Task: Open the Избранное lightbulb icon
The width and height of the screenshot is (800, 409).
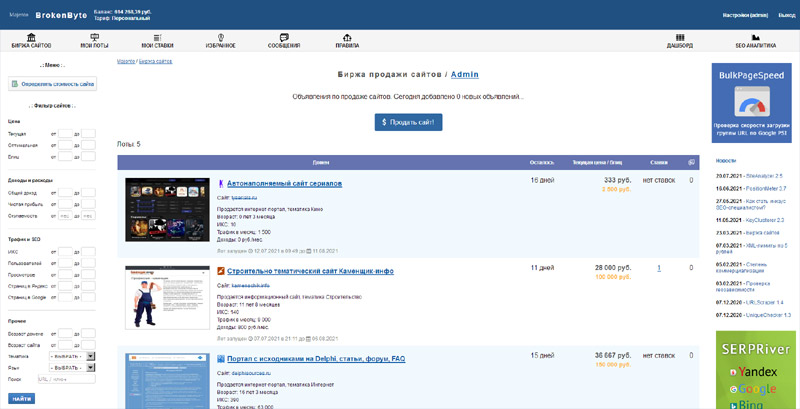Action: [x=221, y=37]
